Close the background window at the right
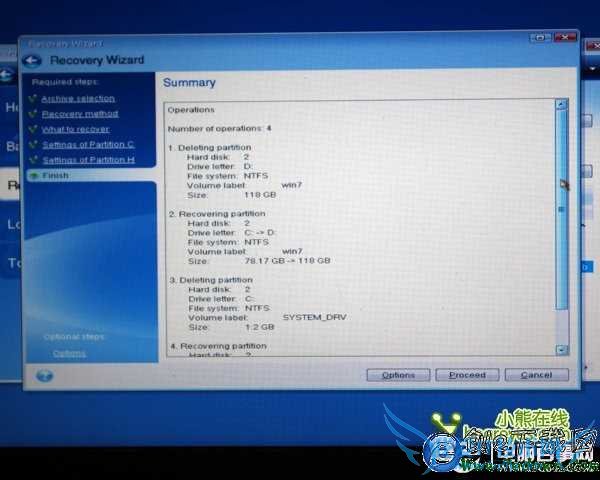 point(593,45)
